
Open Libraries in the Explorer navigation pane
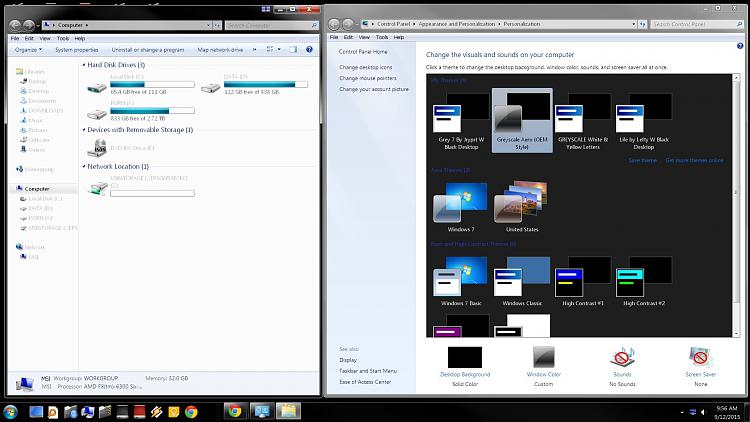coord(31,72)
